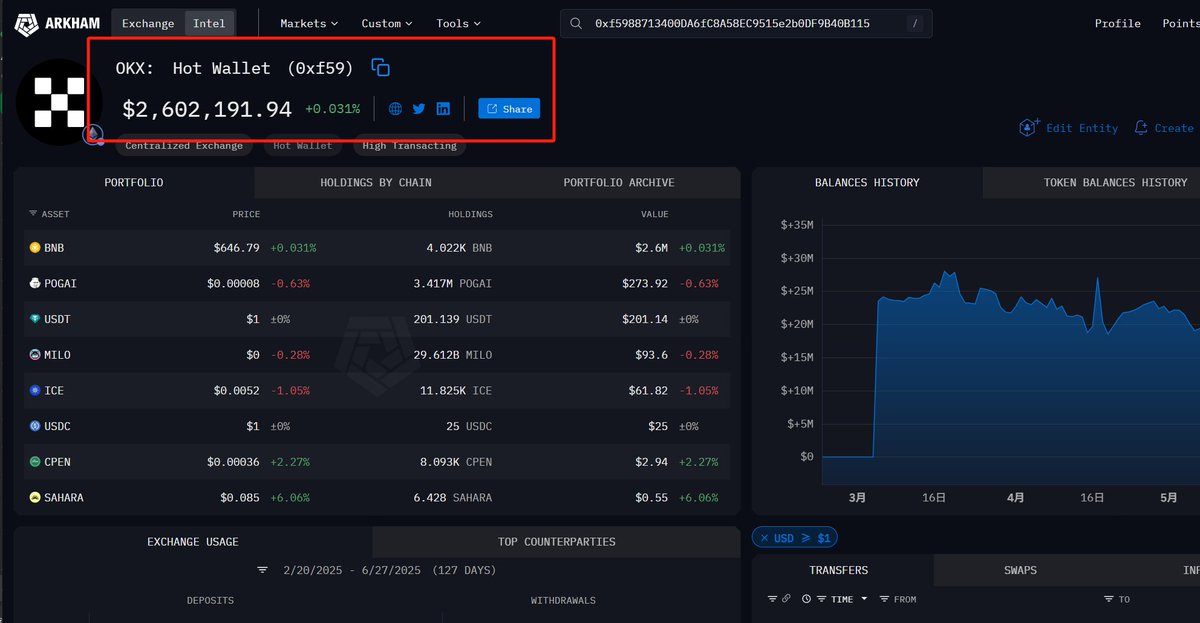Screen dimensions: 1200x623
Task: Click the USDC token icon
Action: coord(35,426)
